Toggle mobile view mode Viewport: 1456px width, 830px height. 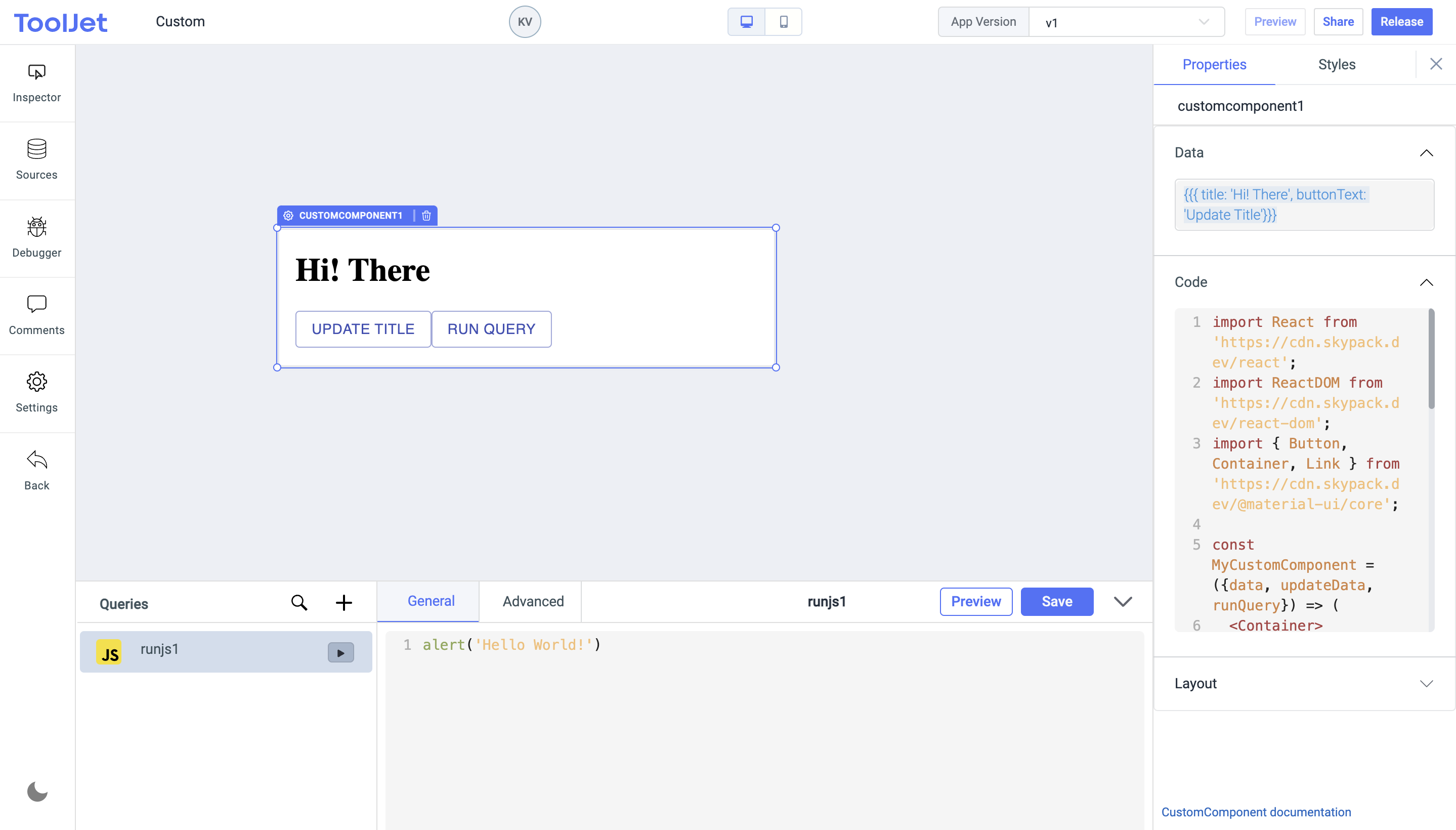tap(783, 21)
